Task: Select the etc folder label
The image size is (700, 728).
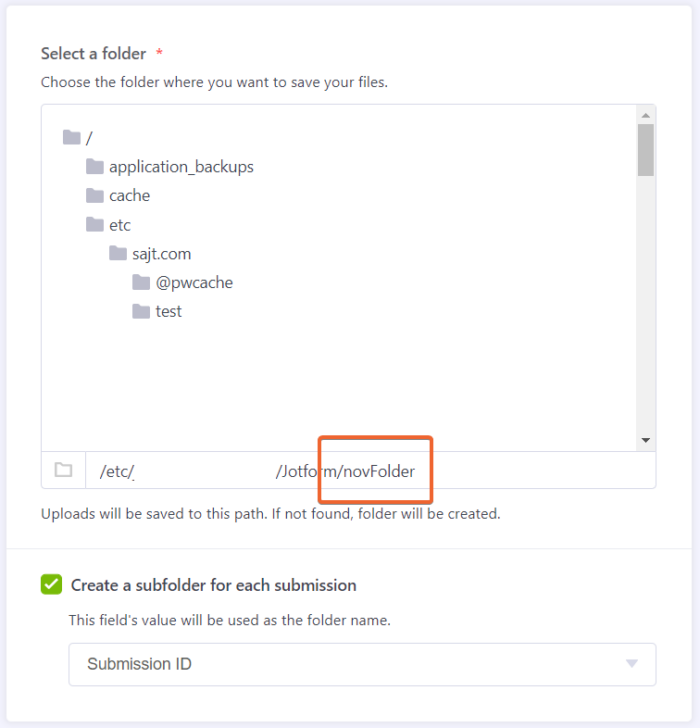Action: point(120,224)
